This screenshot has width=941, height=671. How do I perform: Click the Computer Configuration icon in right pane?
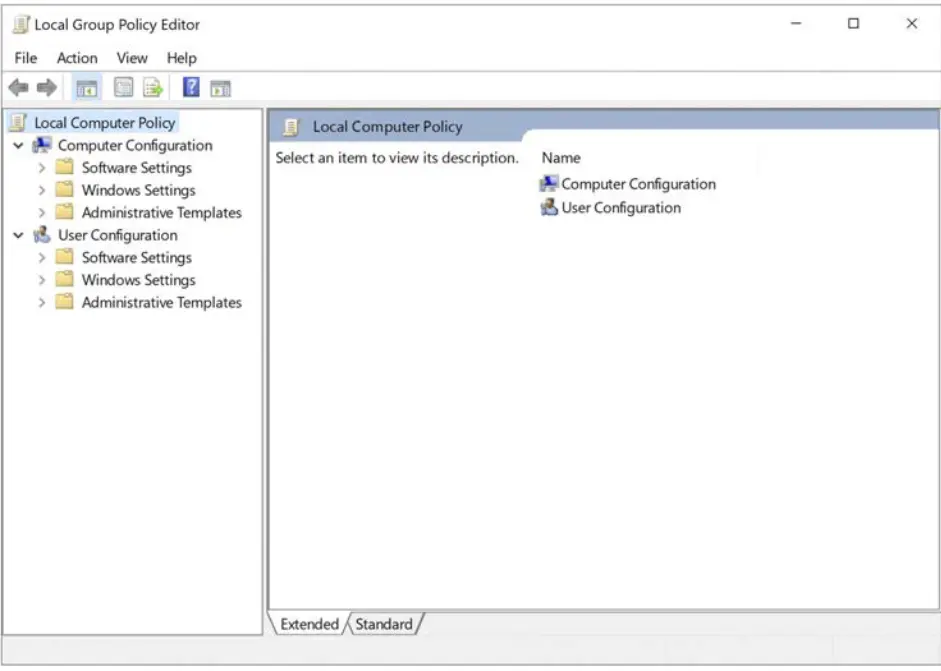[549, 184]
